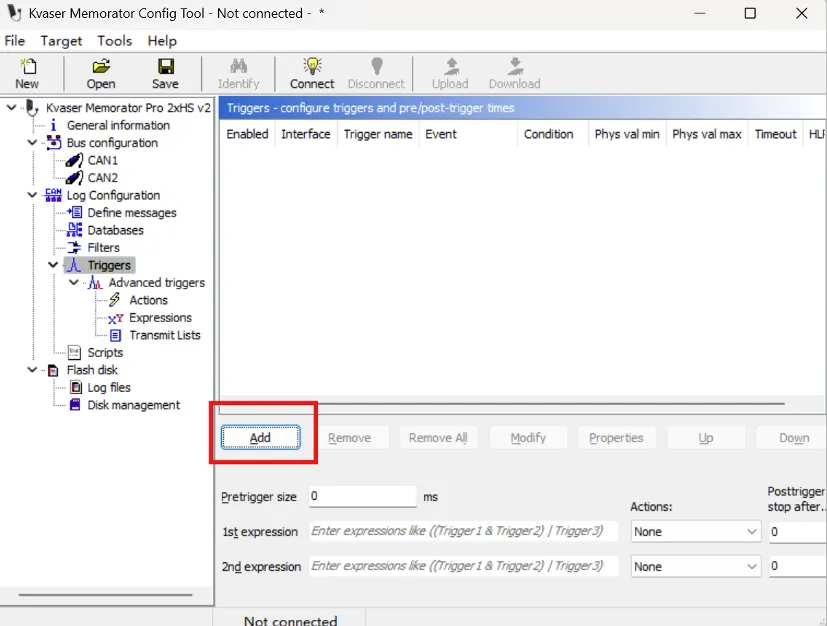Screen dimensions: 827x626
Task: Click the 2nd expression posttrigger value field
Action: (798, 566)
